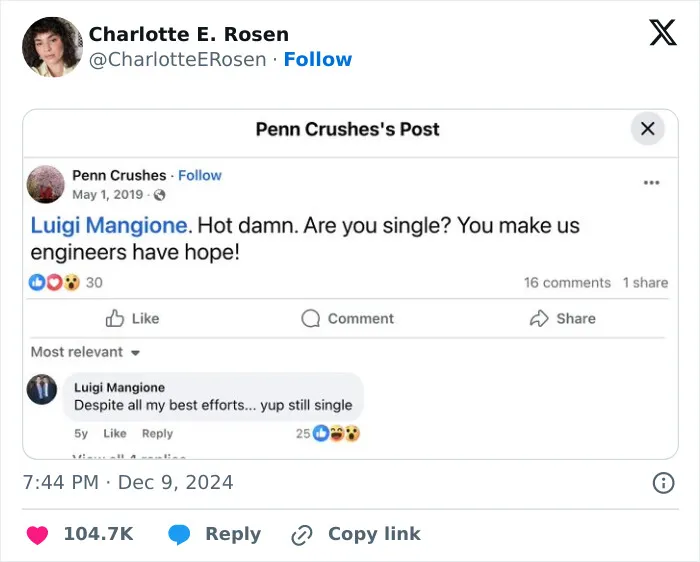Click reaction emojis on Luigi's comment

coord(336,433)
